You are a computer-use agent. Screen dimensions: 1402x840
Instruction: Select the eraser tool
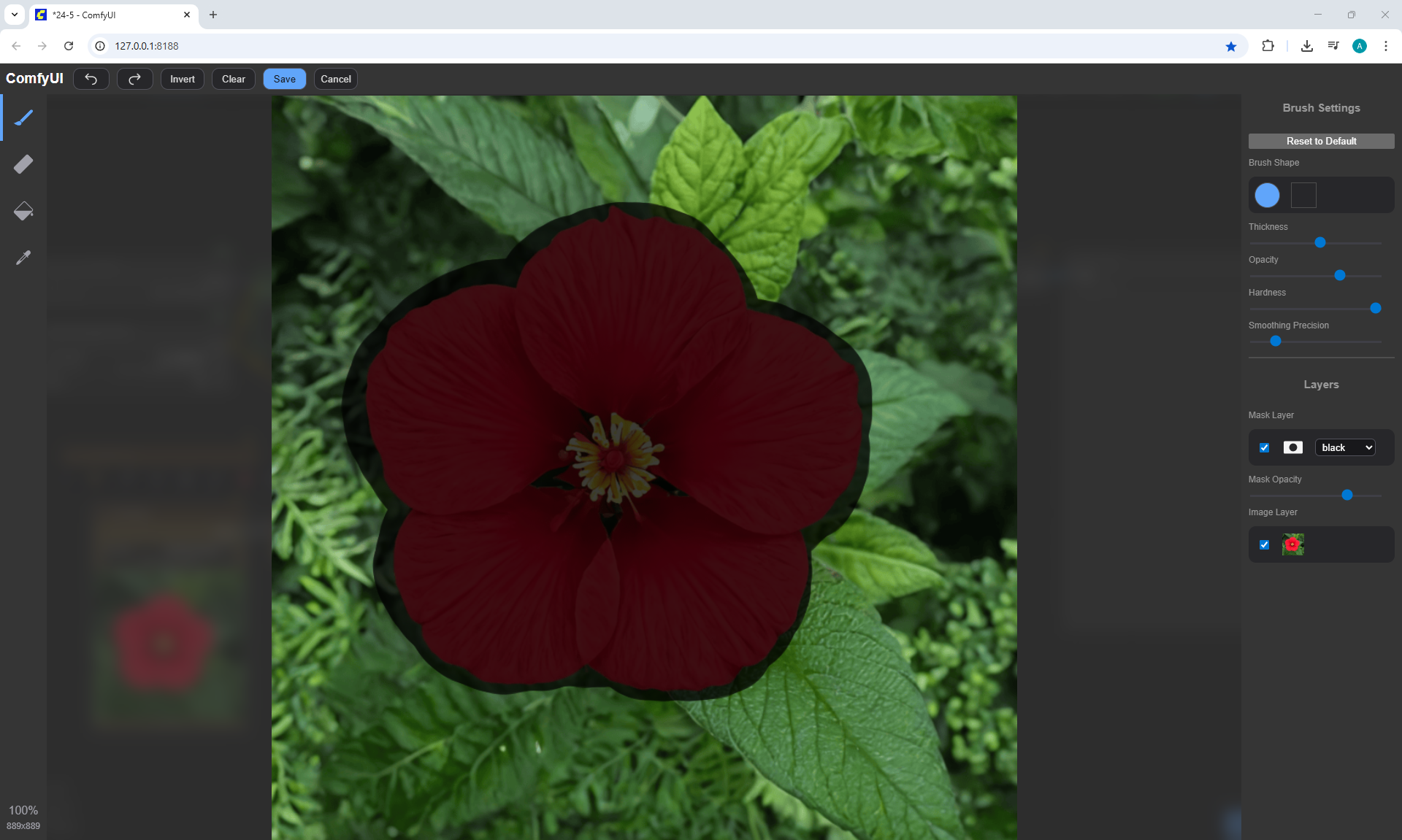click(23, 164)
